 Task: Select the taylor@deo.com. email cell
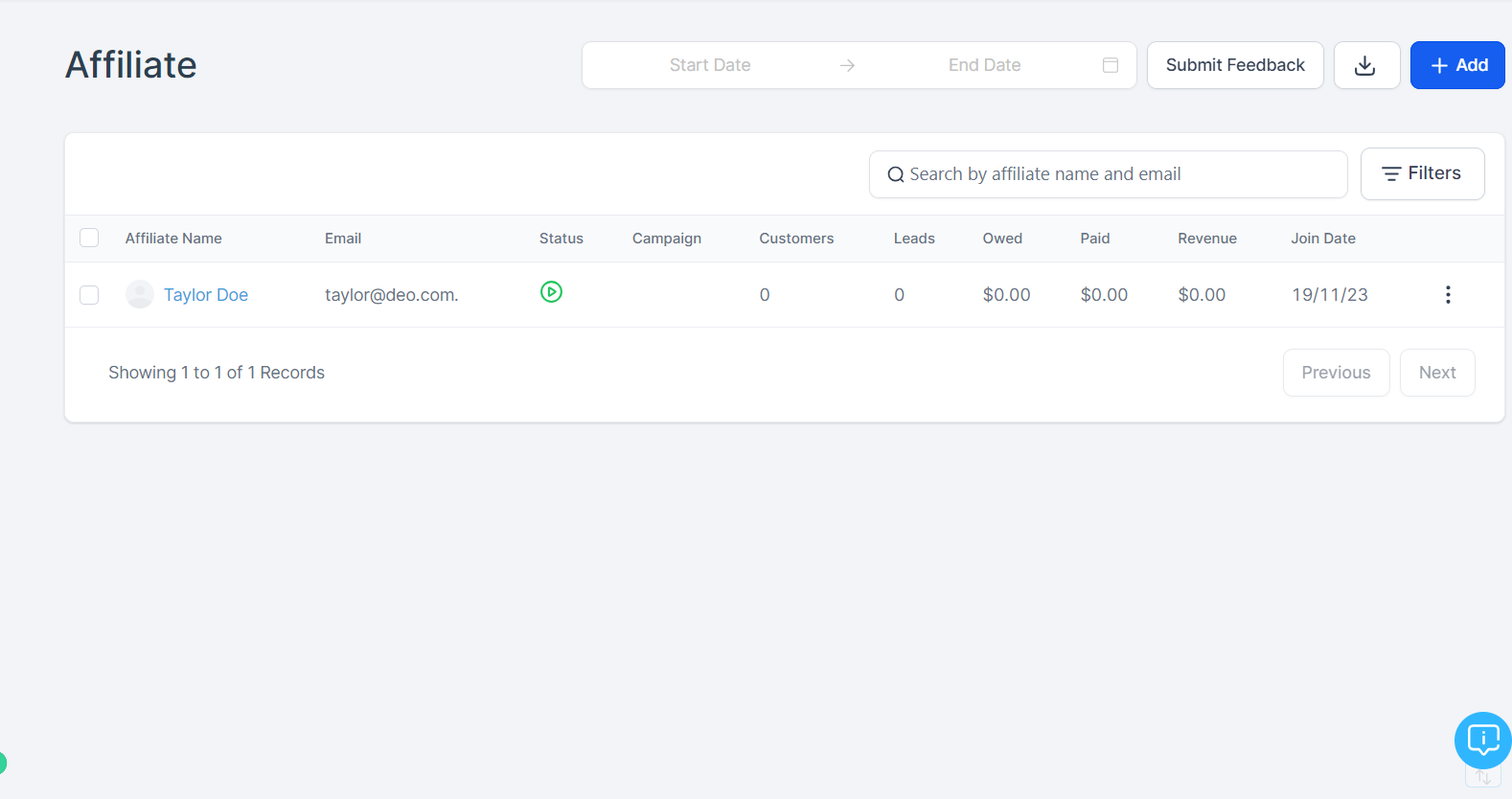click(x=392, y=295)
